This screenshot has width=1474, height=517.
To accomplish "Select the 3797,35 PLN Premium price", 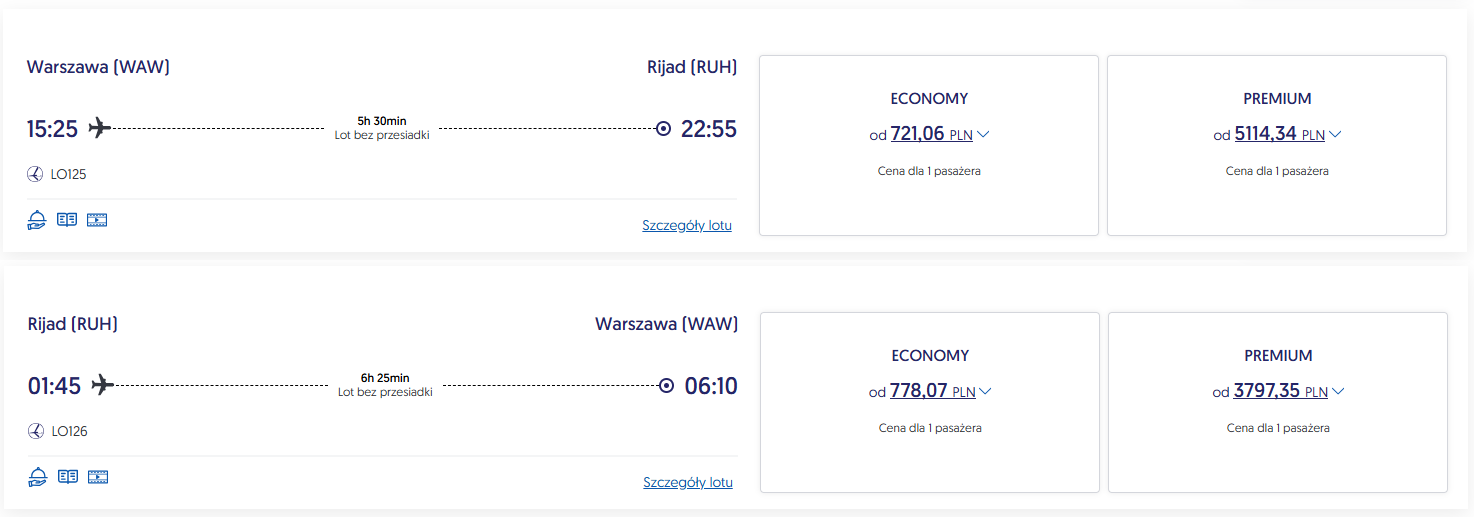I will (1268, 391).
